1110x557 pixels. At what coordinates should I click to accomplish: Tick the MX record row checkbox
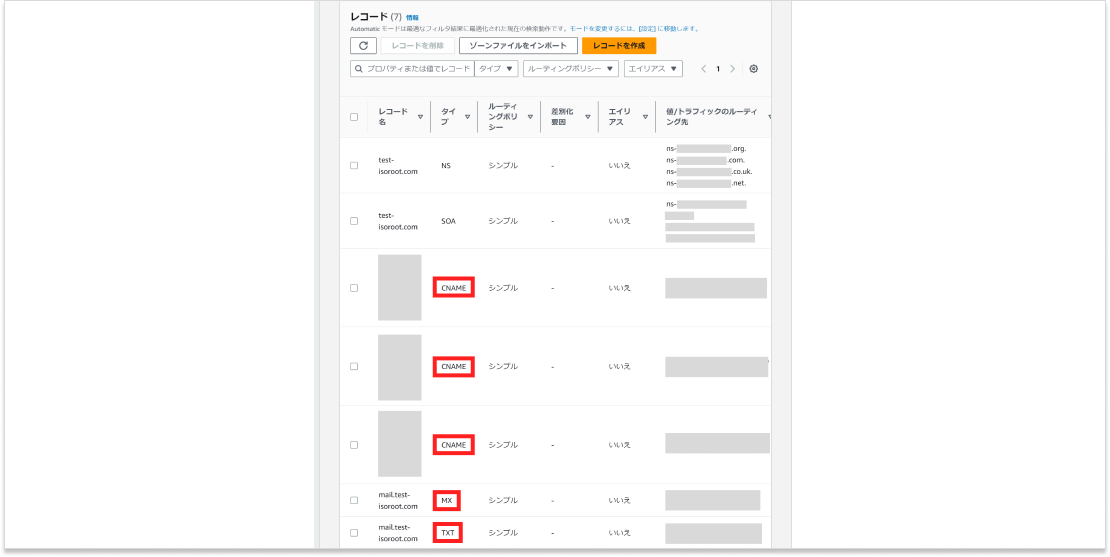(x=354, y=500)
